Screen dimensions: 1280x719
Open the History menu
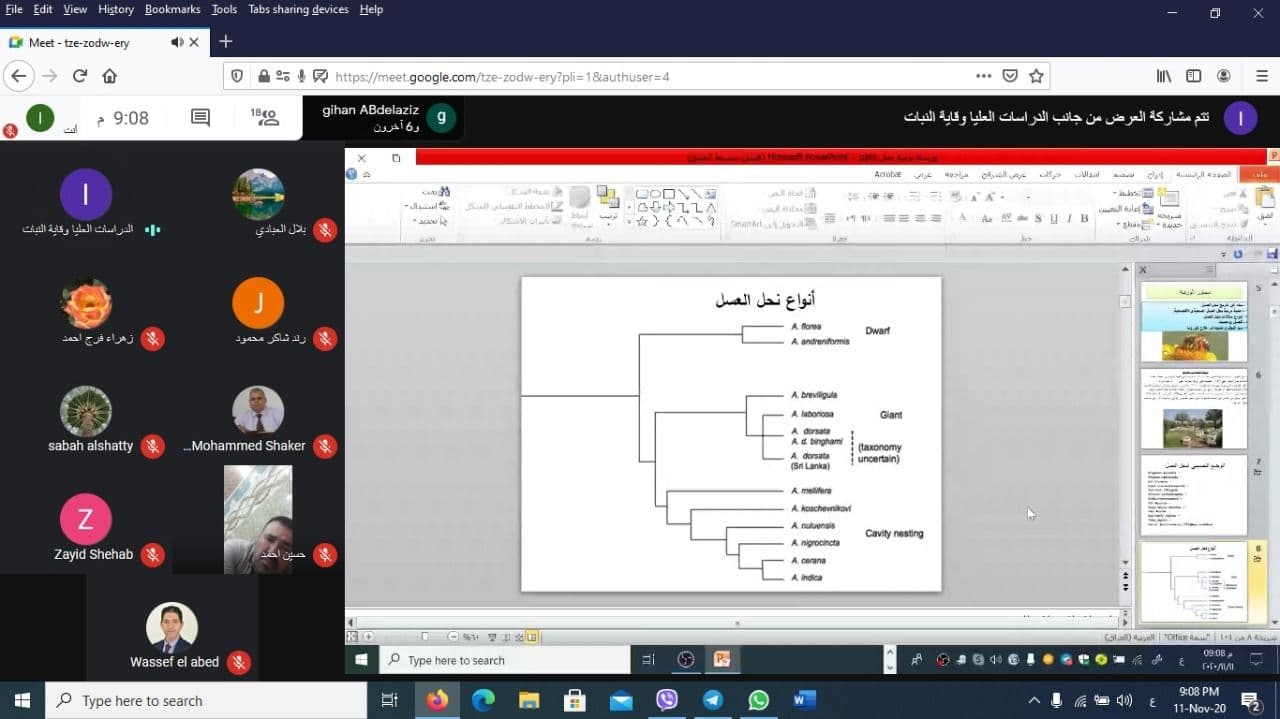pos(116,9)
